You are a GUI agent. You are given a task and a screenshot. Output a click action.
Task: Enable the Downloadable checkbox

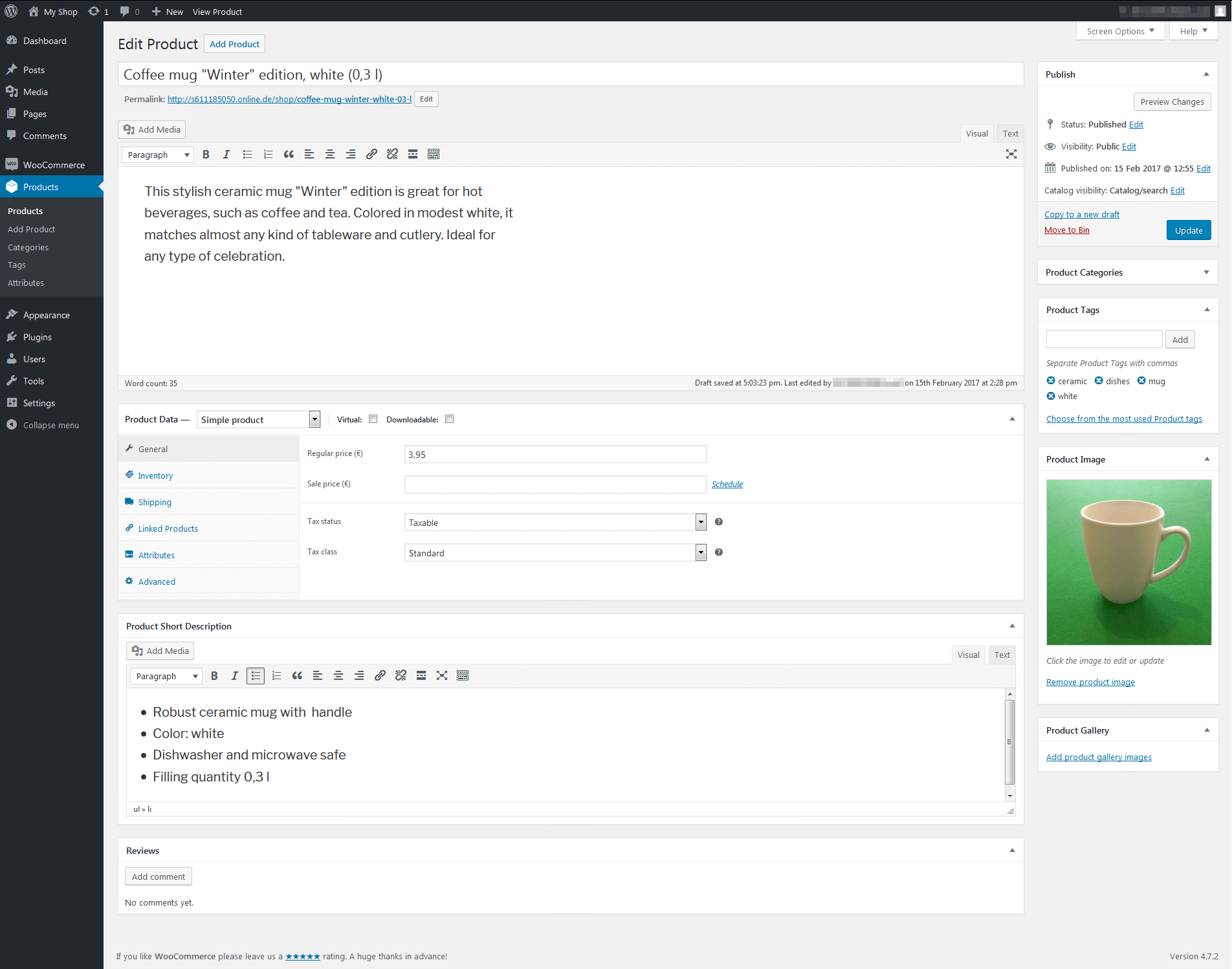449,419
